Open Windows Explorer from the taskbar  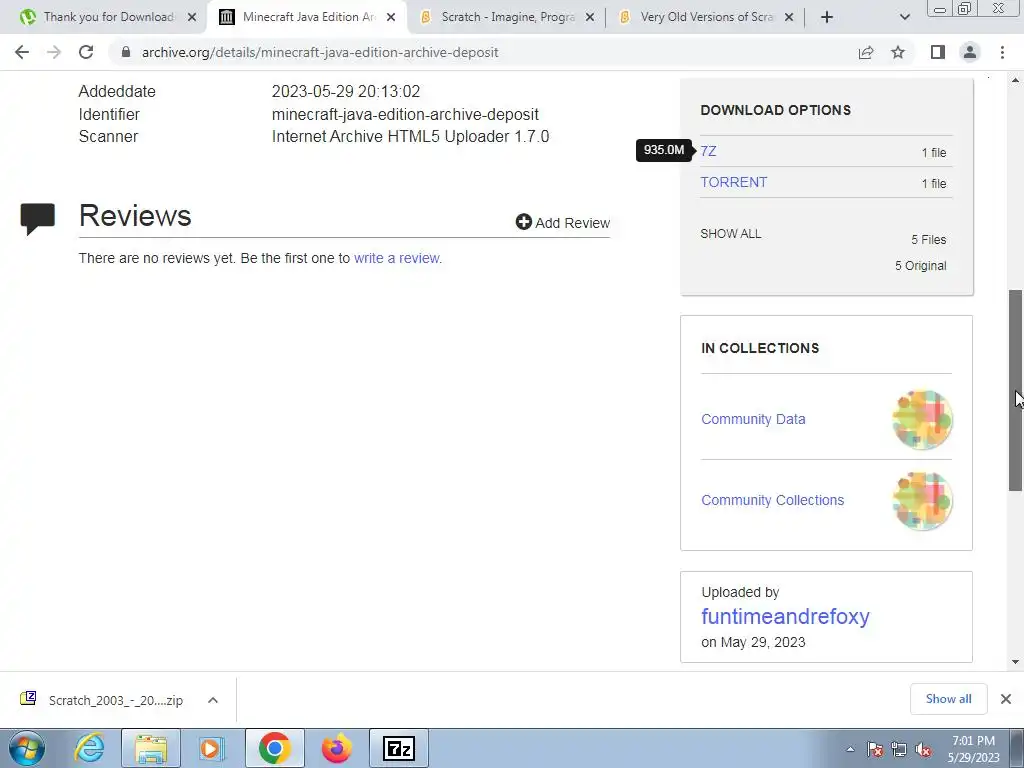pos(151,748)
